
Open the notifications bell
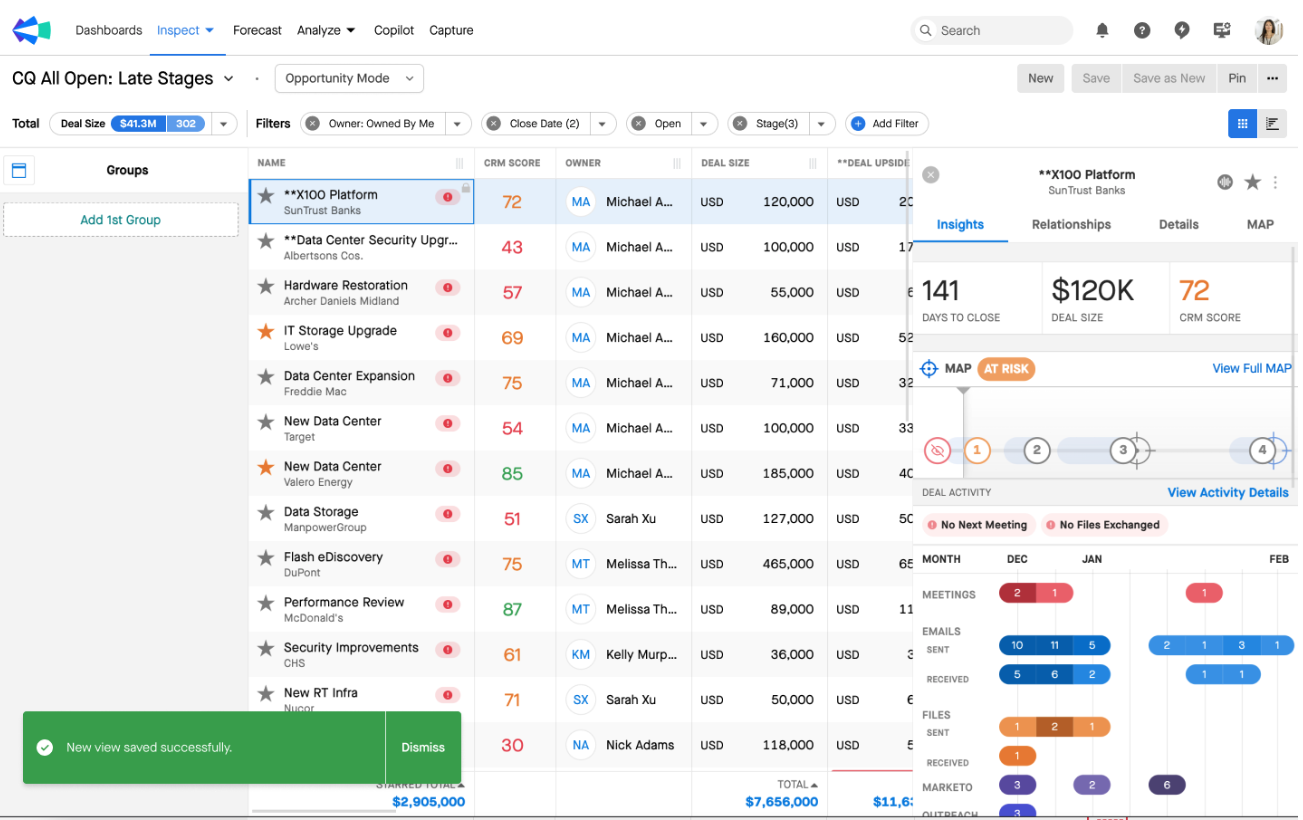click(1102, 30)
